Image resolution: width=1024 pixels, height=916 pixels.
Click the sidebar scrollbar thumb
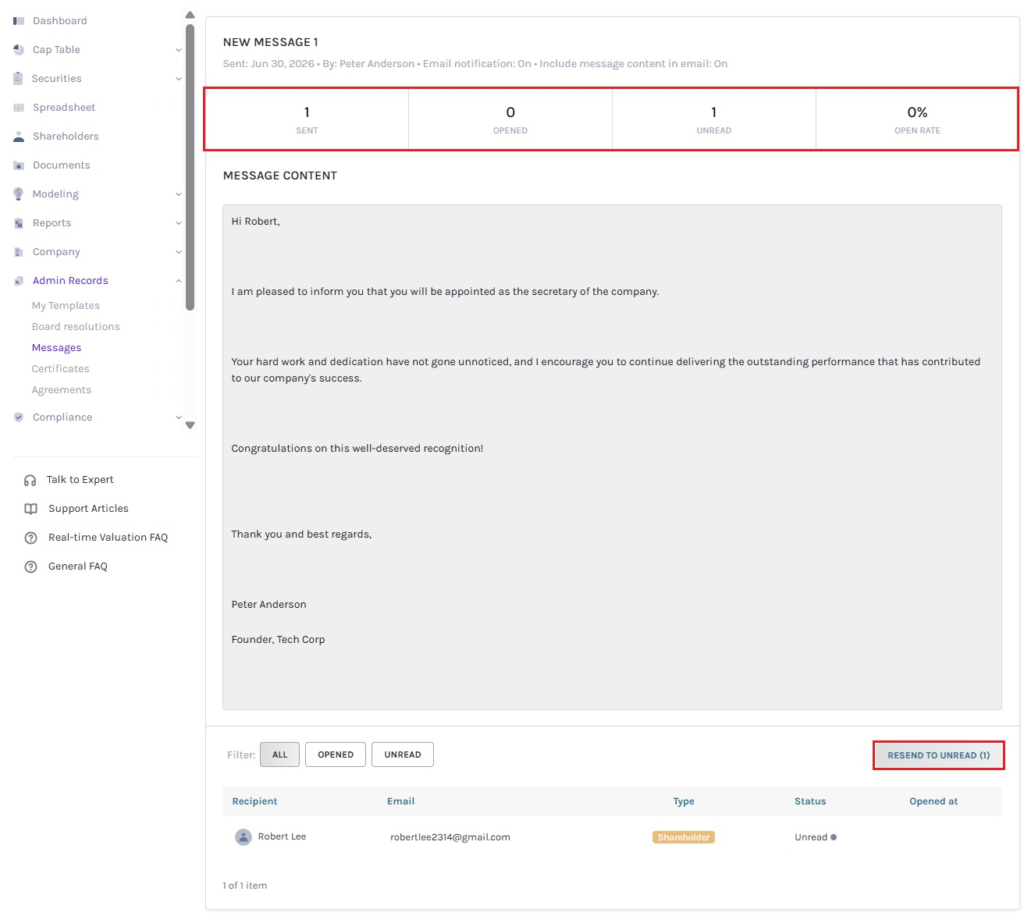point(190,167)
